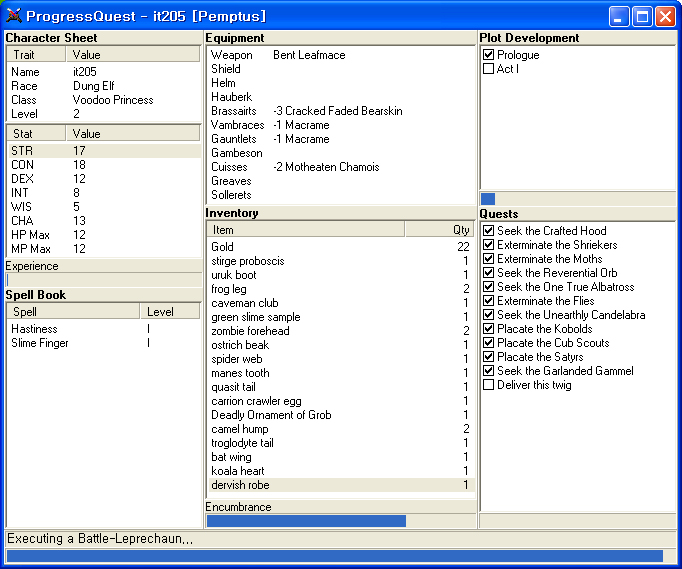Image resolution: width=682 pixels, height=569 pixels.
Task: Select the STR stat row
Action: point(104,151)
